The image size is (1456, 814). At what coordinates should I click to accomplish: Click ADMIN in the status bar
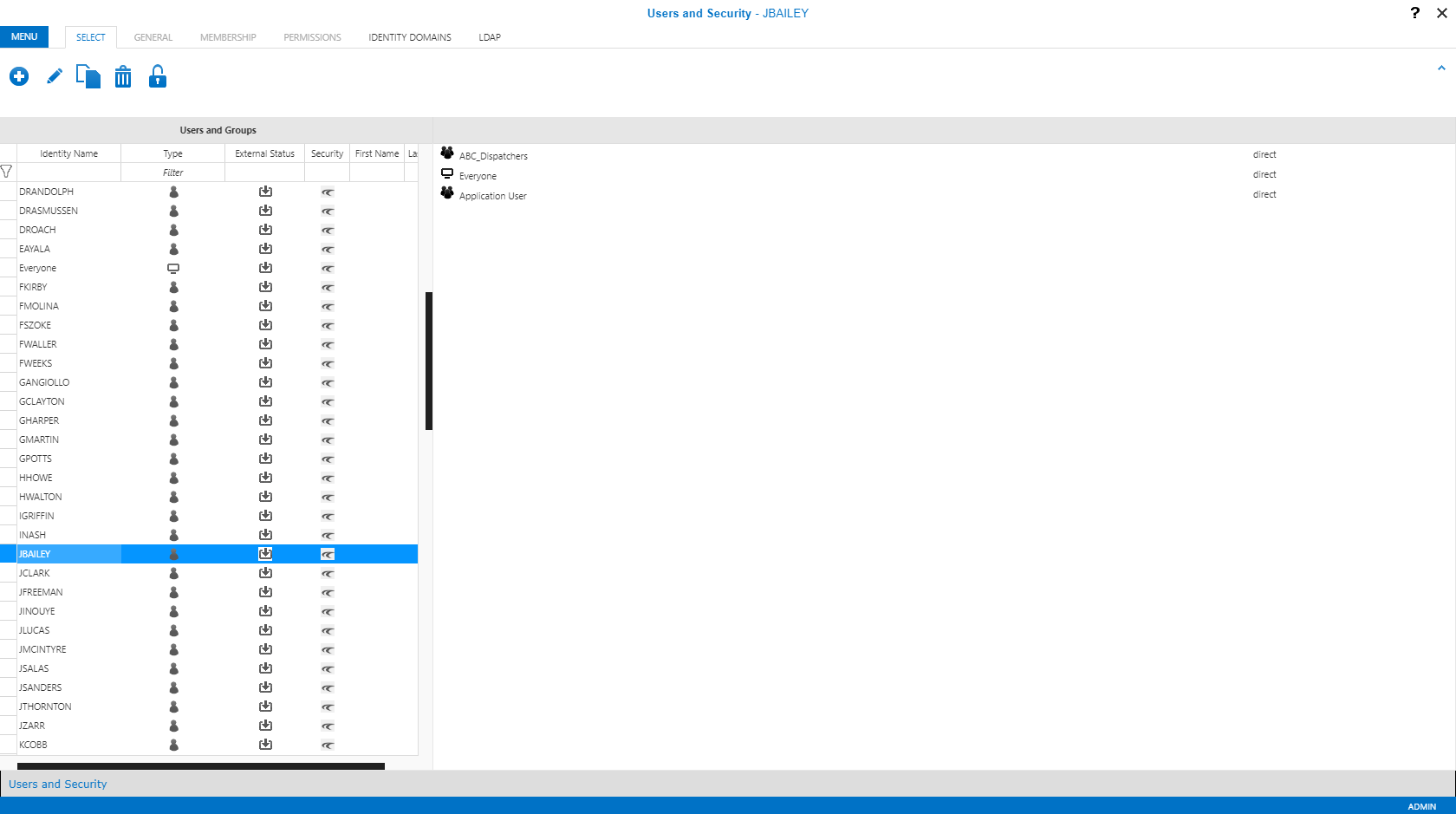click(x=1420, y=806)
